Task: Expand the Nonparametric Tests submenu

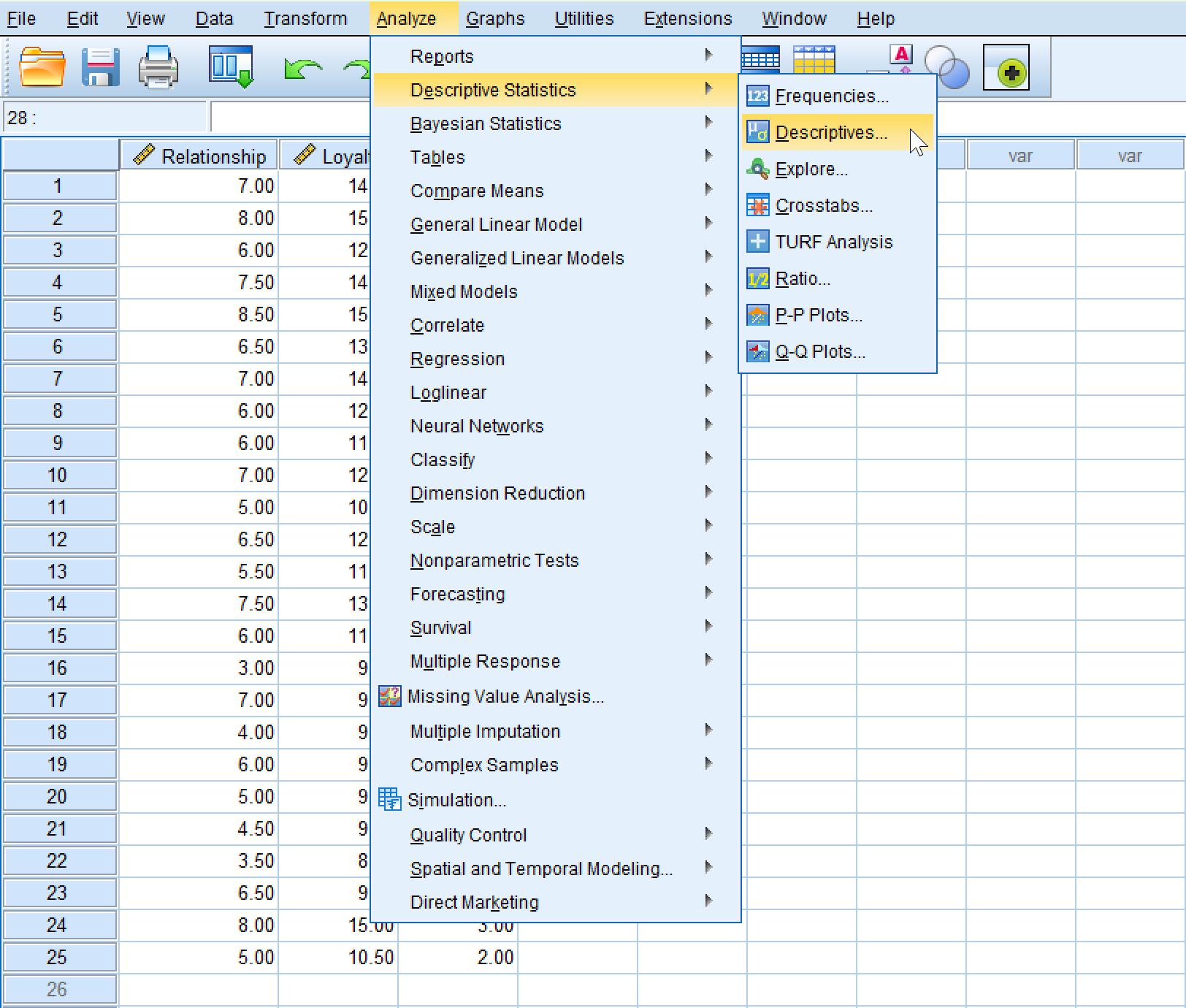Action: click(x=494, y=560)
